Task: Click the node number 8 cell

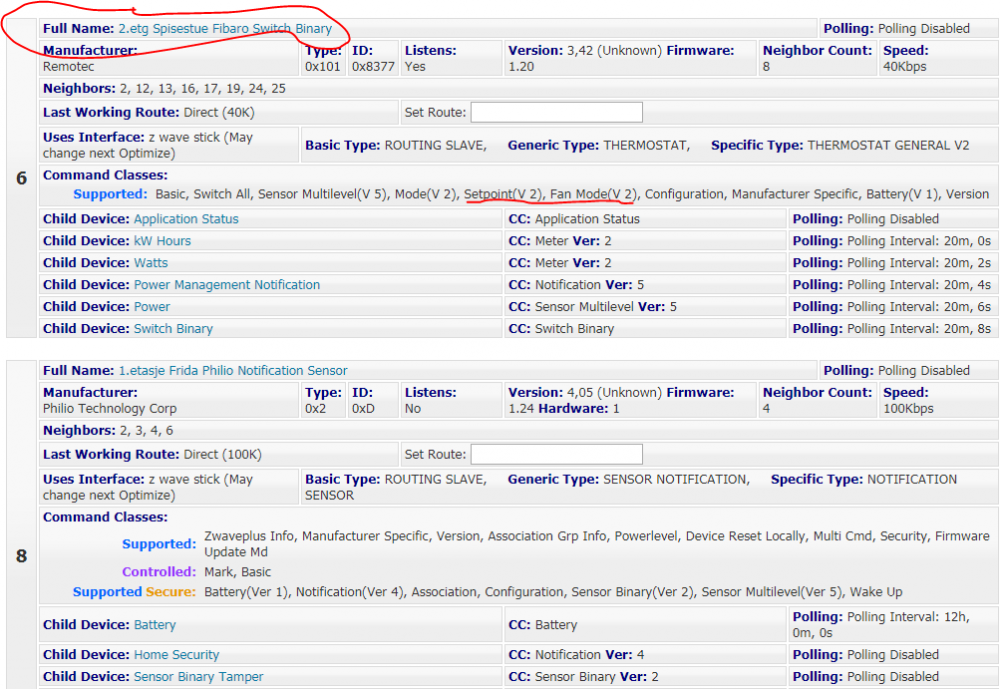Action: point(21,555)
